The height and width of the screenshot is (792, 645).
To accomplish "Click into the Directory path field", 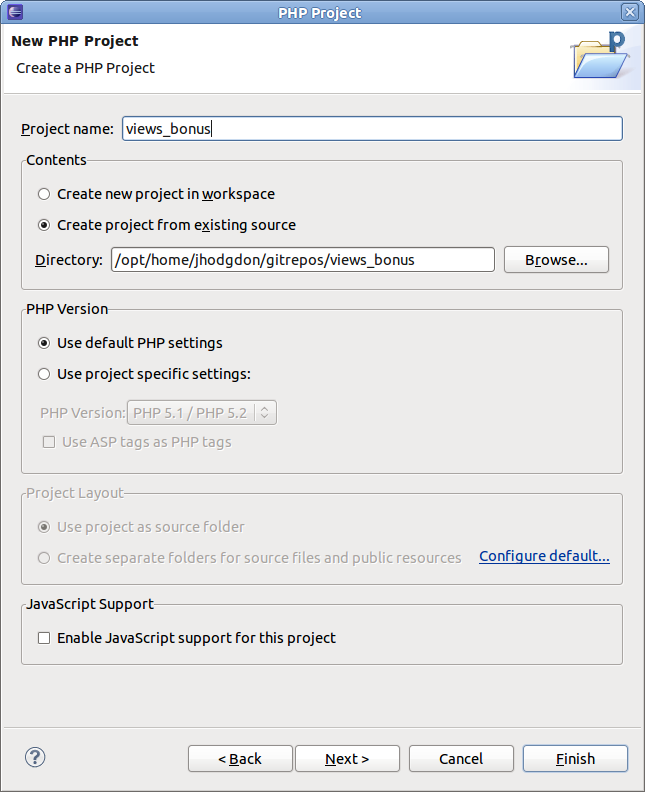I will [303, 260].
